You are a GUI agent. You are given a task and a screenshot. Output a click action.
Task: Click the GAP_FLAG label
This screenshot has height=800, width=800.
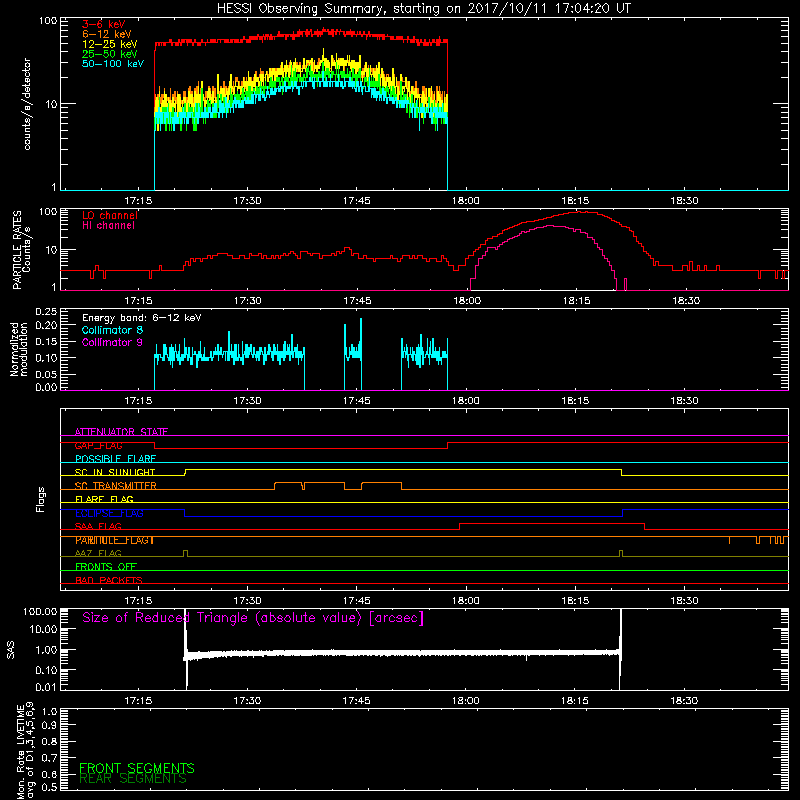click(x=98, y=445)
